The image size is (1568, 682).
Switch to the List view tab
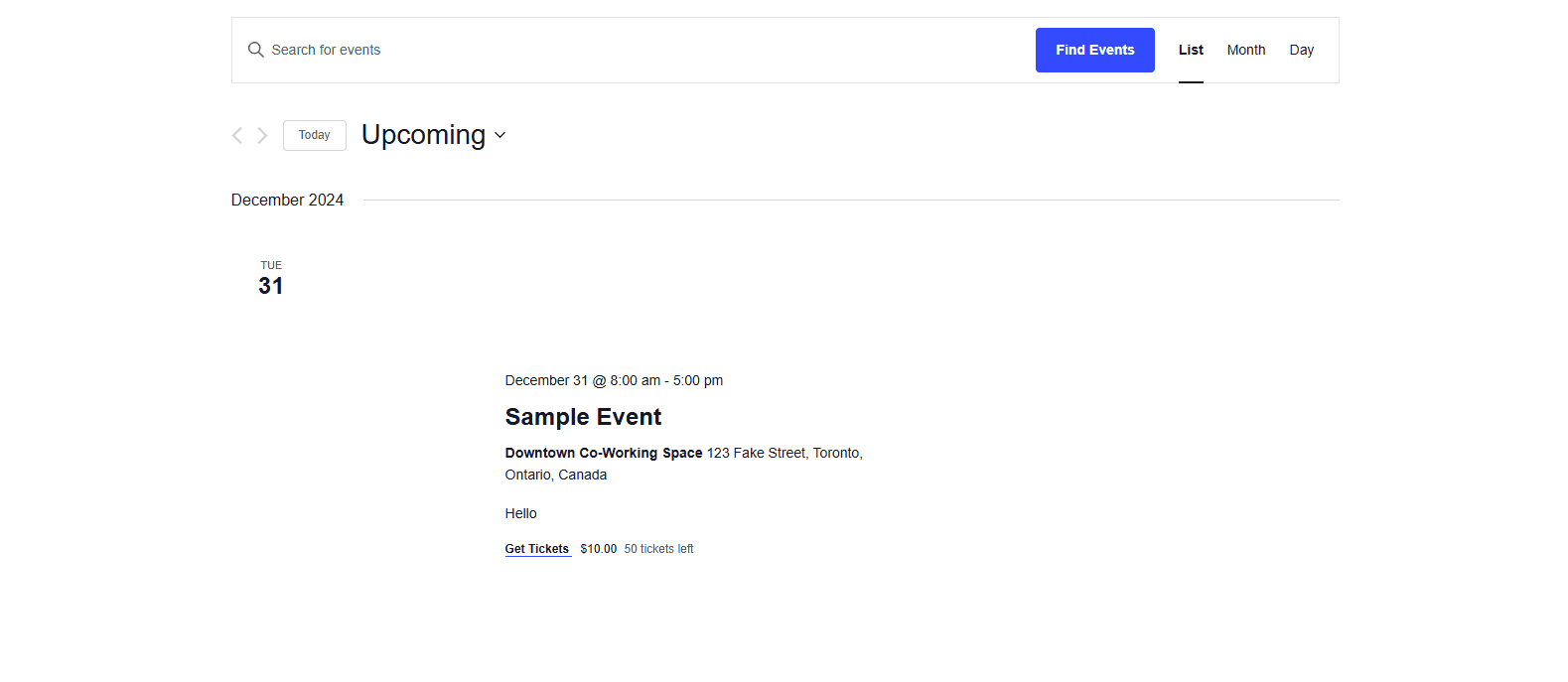tap(1191, 50)
